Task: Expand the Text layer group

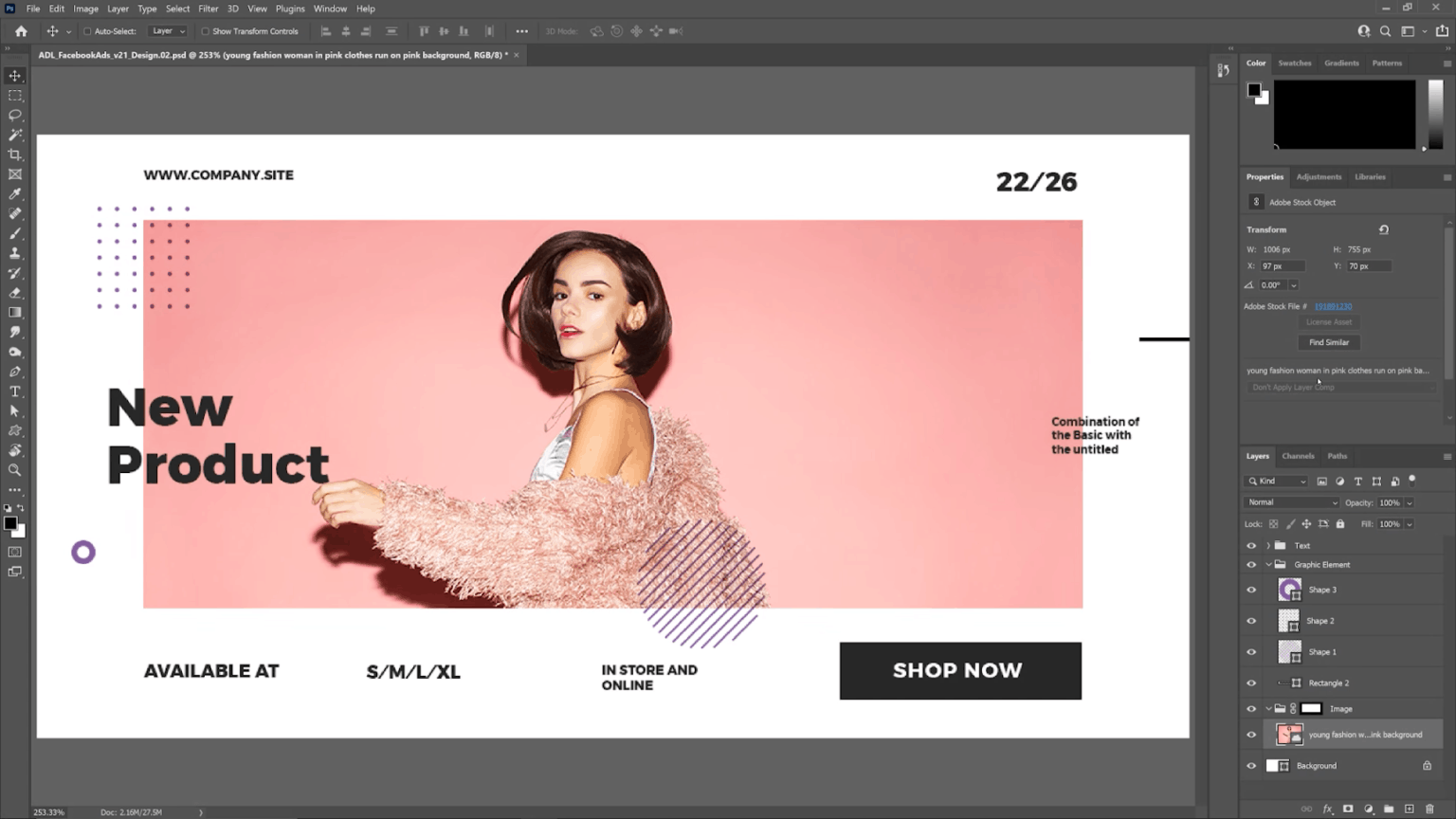Action: tap(1268, 545)
